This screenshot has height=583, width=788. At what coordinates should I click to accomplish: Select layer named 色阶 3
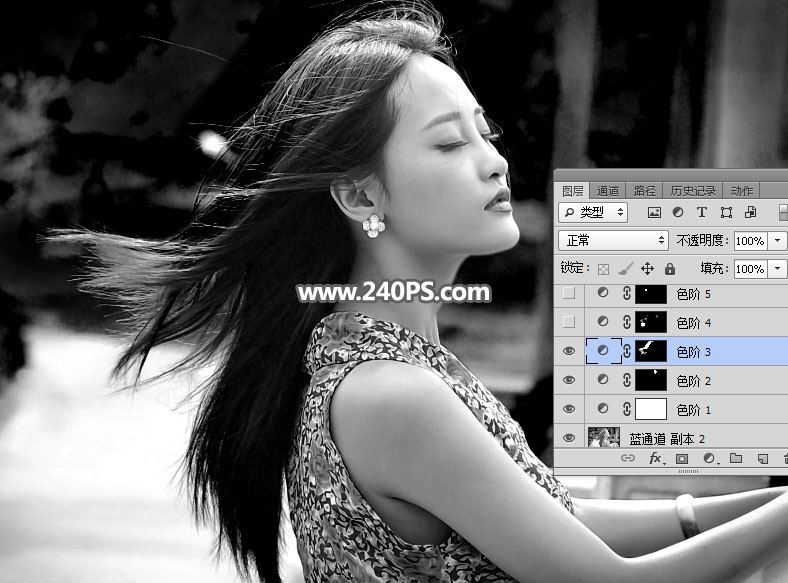pos(693,352)
